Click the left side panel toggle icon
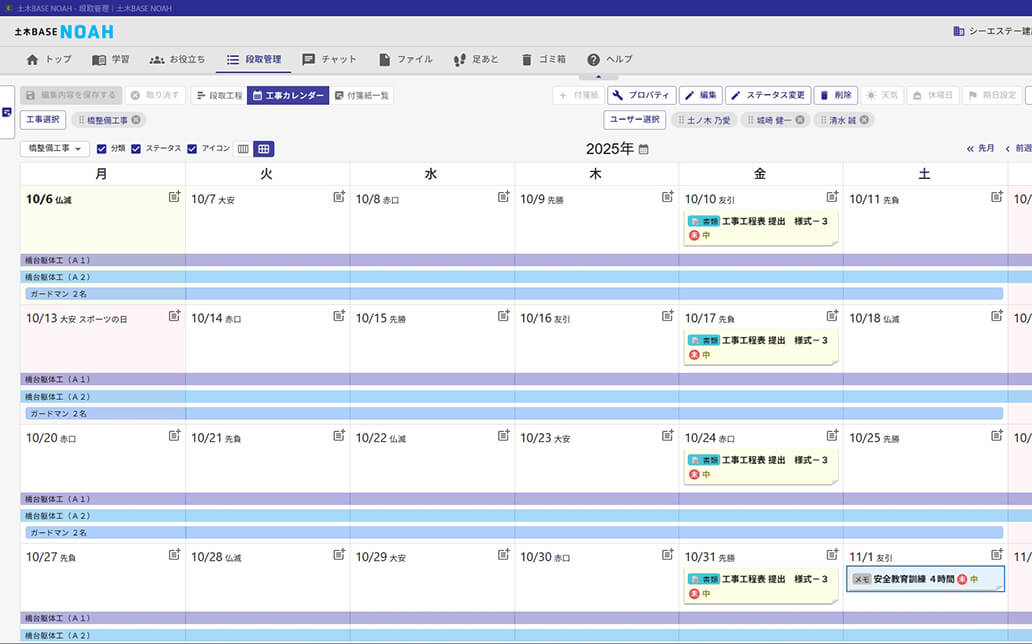The image size is (1032, 644). (7, 112)
